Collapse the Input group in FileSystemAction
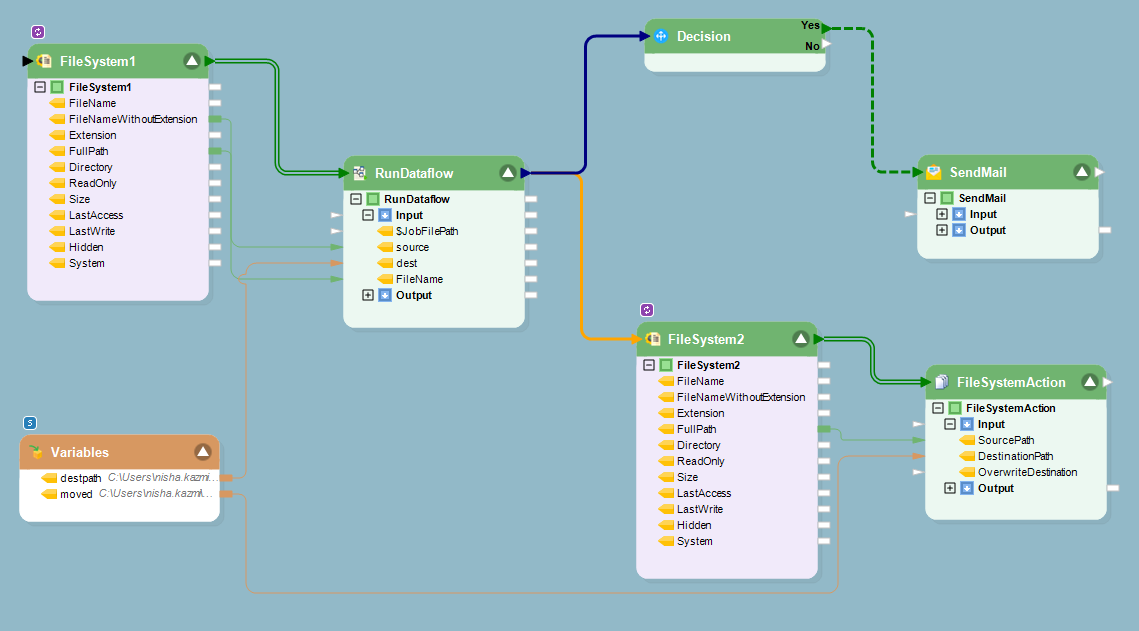Viewport: 1139px width, 631px height. point(950,424)
